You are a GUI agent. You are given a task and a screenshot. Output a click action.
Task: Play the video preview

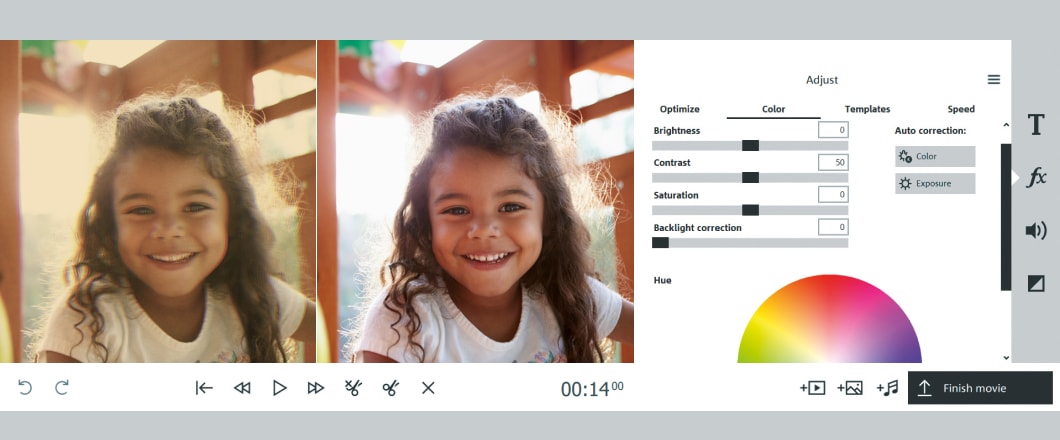click(279, 388)
